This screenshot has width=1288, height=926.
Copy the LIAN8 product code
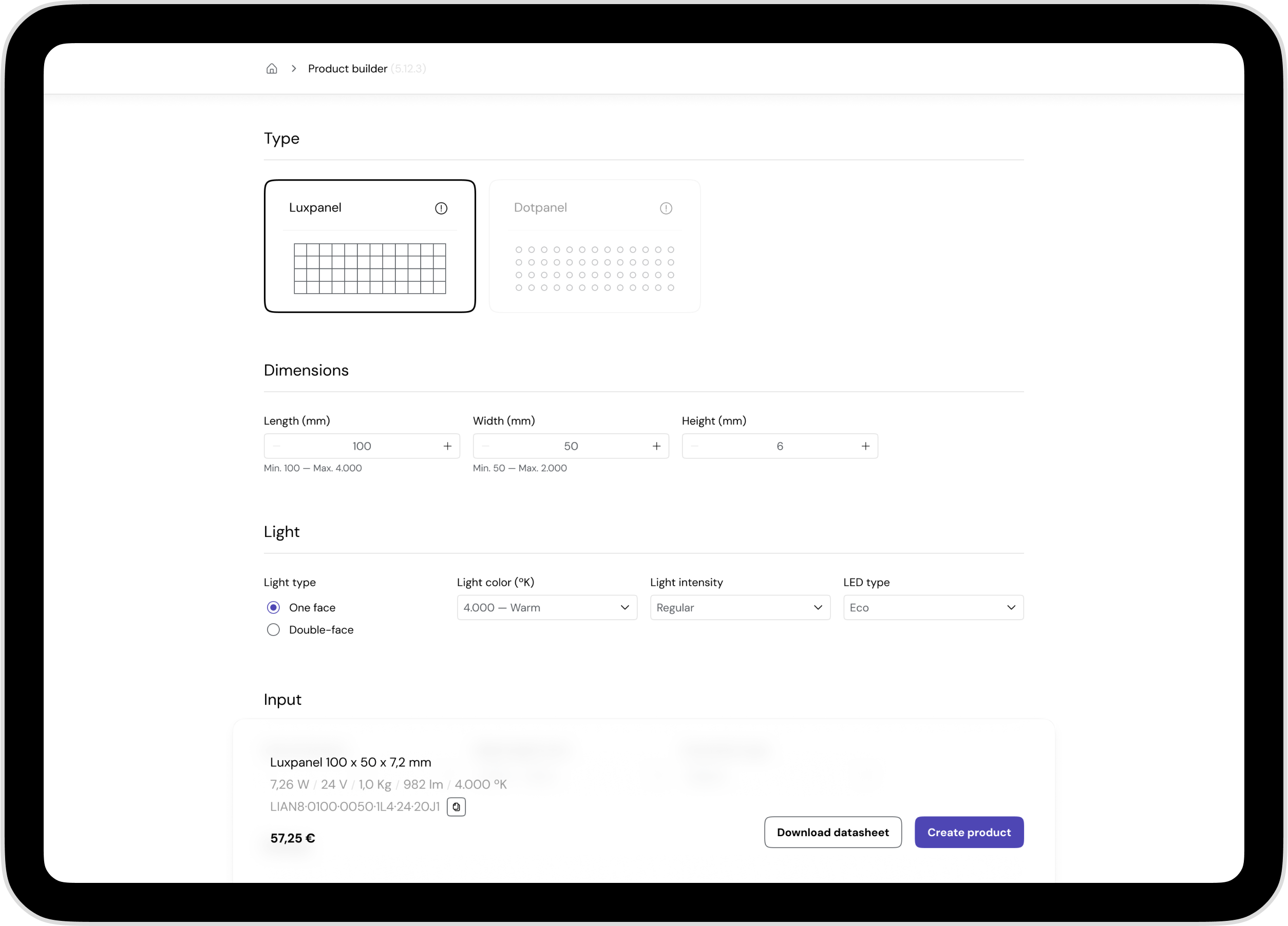pos(456,806)
